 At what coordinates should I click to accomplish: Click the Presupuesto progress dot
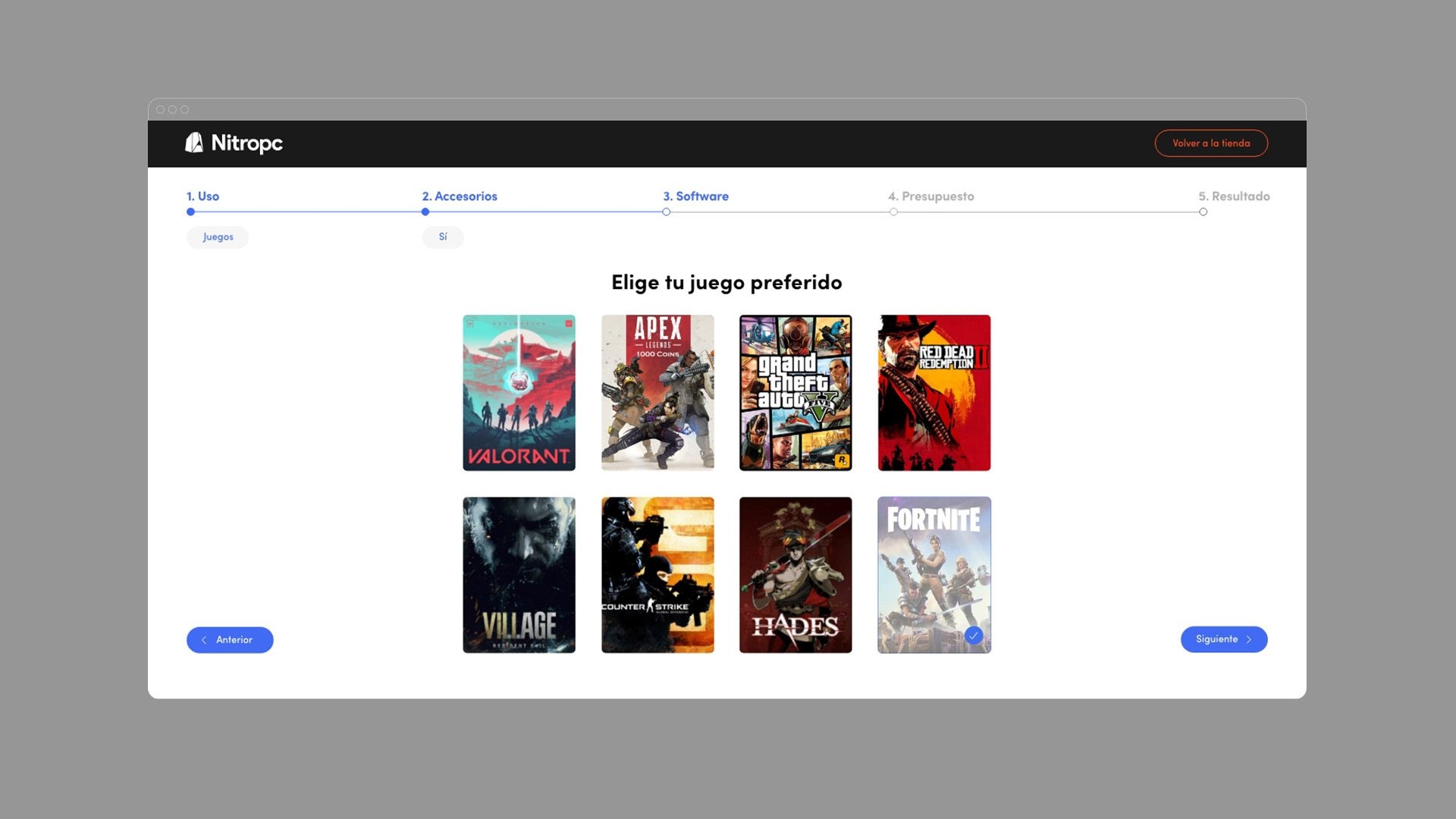click(x=893, y=212)
